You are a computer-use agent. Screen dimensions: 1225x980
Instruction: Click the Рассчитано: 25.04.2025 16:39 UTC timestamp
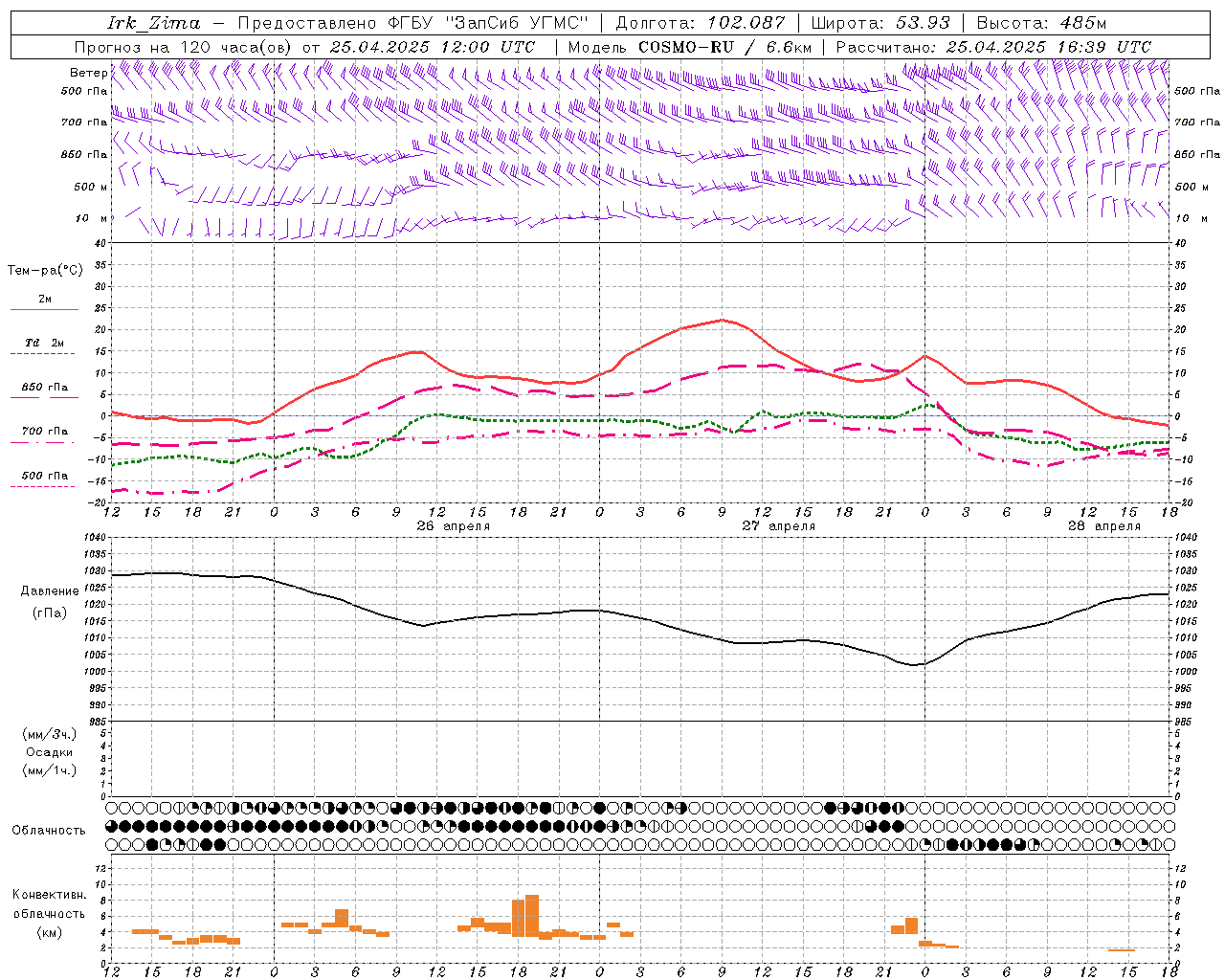[x=993, y=47]
